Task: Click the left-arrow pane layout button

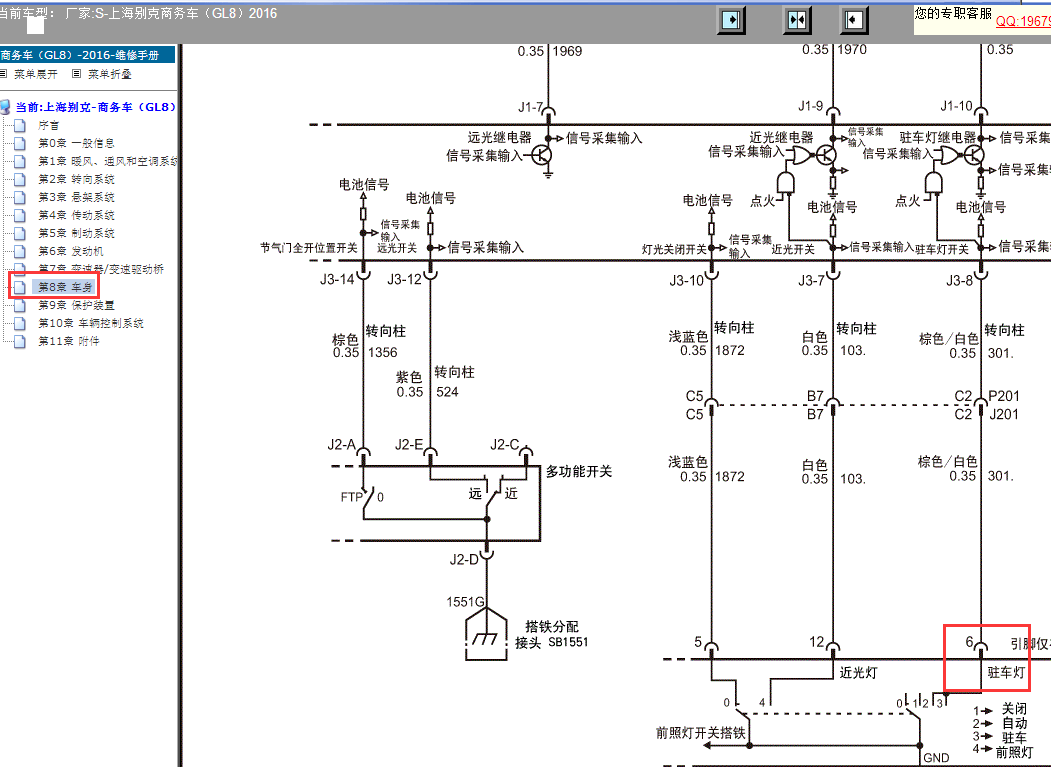Action: pos(853,19)
